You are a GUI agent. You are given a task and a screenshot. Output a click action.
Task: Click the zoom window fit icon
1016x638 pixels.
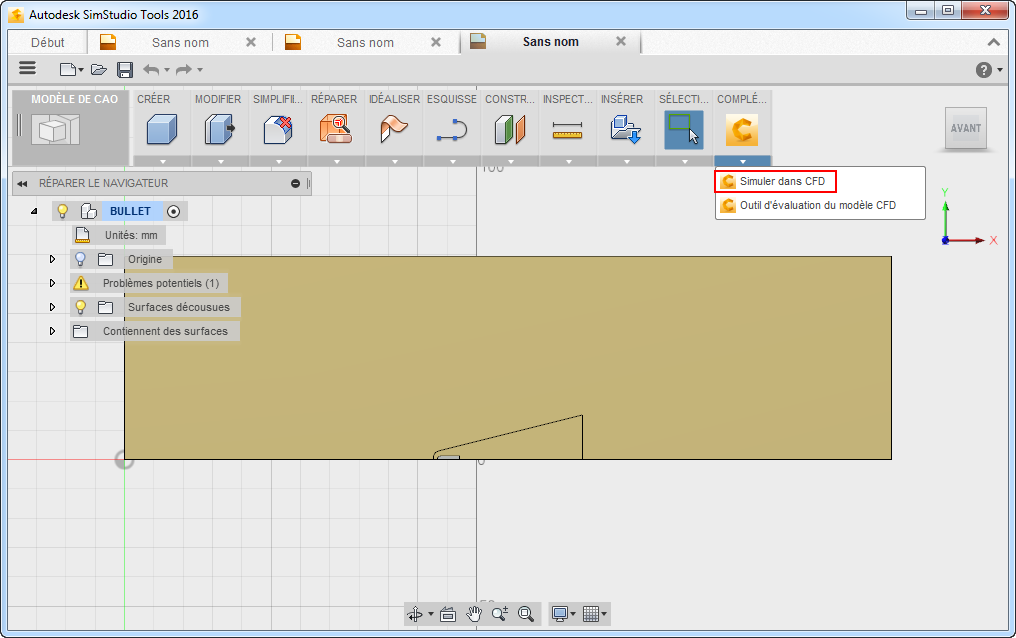(525, 613)
